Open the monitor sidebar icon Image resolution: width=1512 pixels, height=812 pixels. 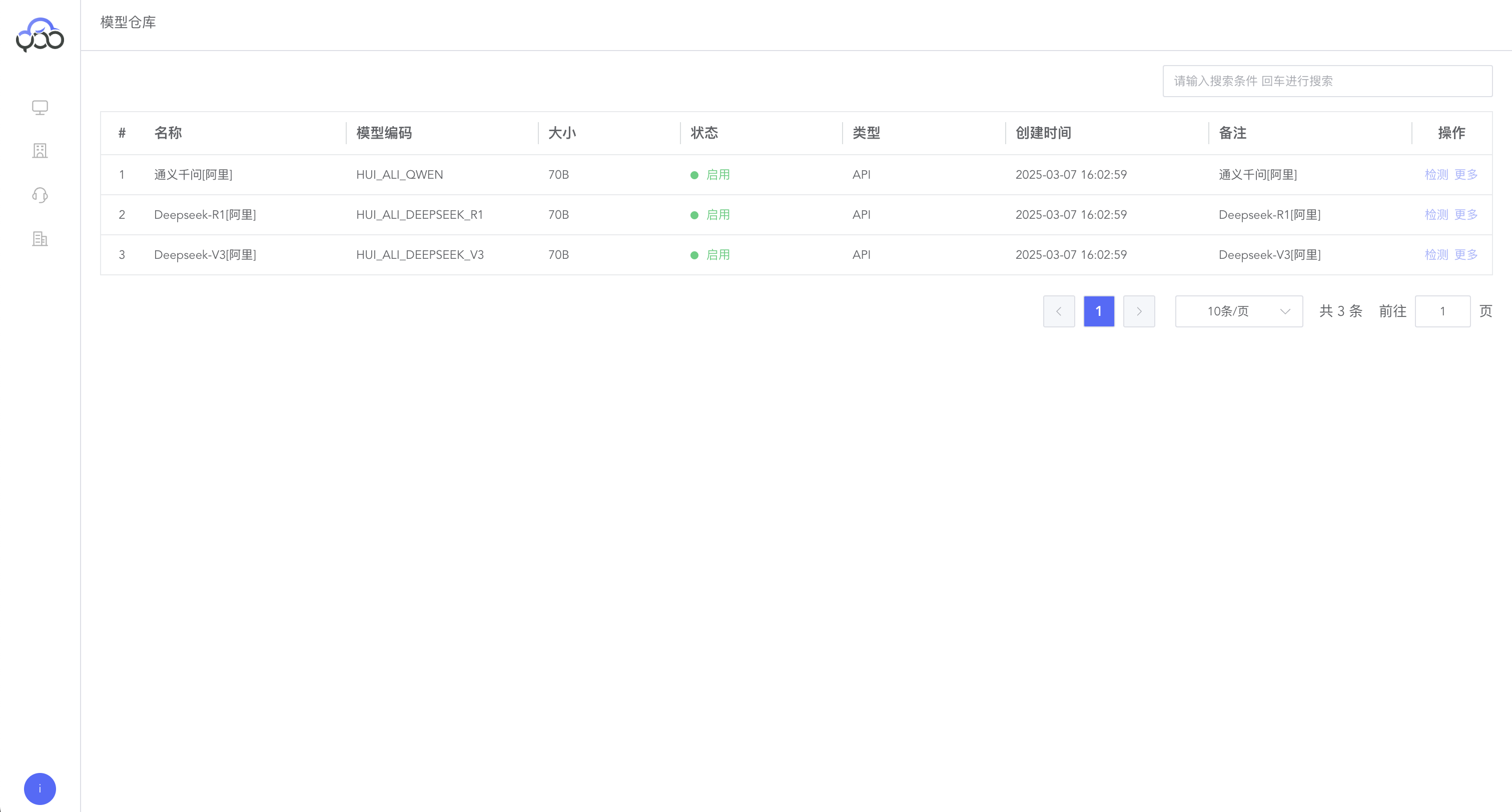pos(40,108)
